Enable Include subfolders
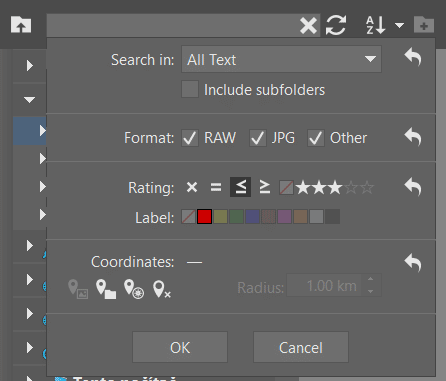The image size is (446, 381). (x=190, y=89)
